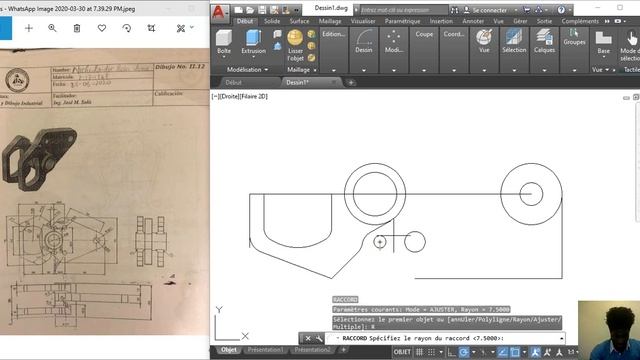Screen dimensions: 640x360
Task: Toggle object snap square icon in status bar
Action: click(x=515, y=352)
